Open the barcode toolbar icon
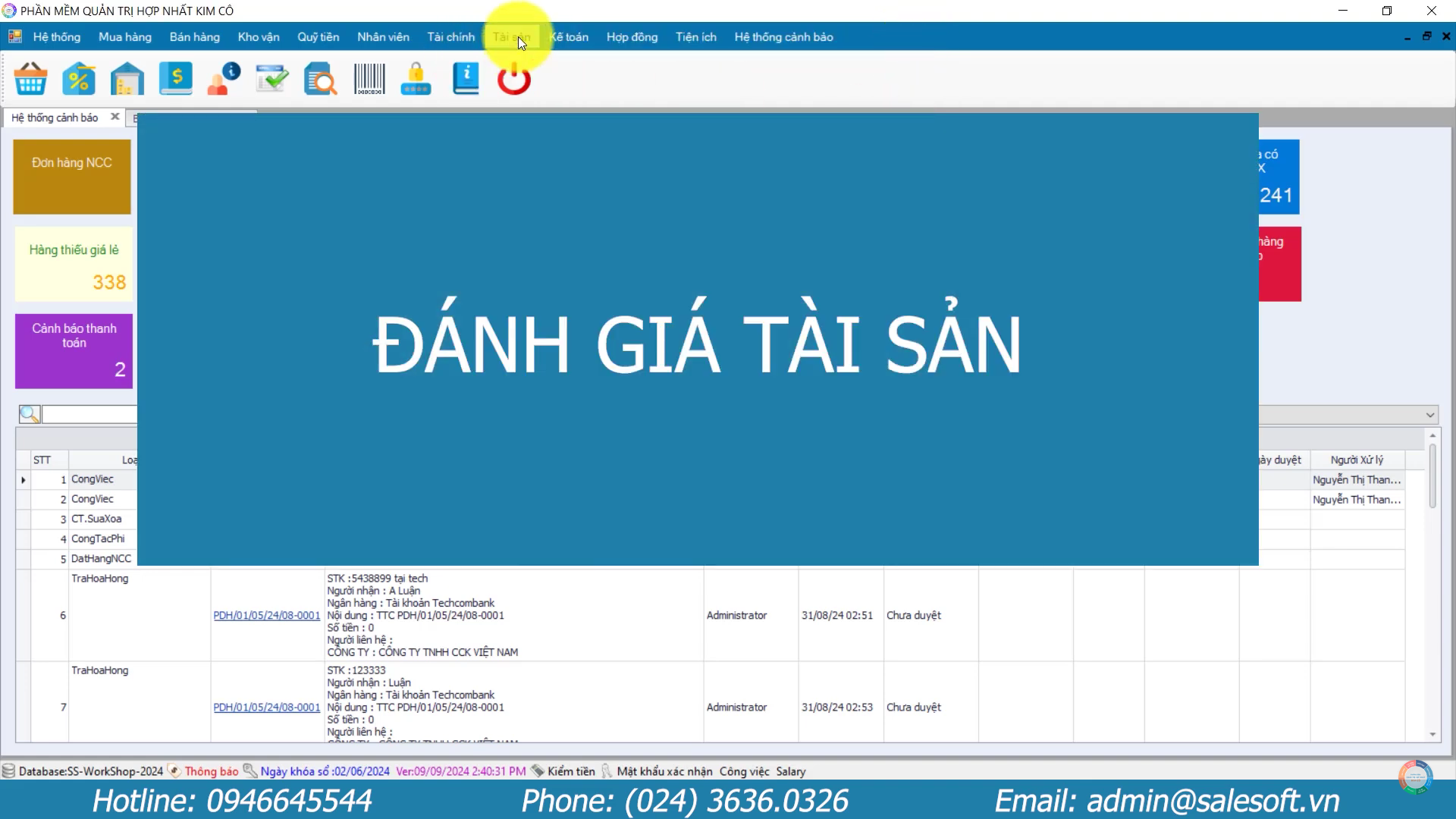Image resolution: width=1456 pixels, height=819 pixels. pyautogui.click(x=369, y=79)
